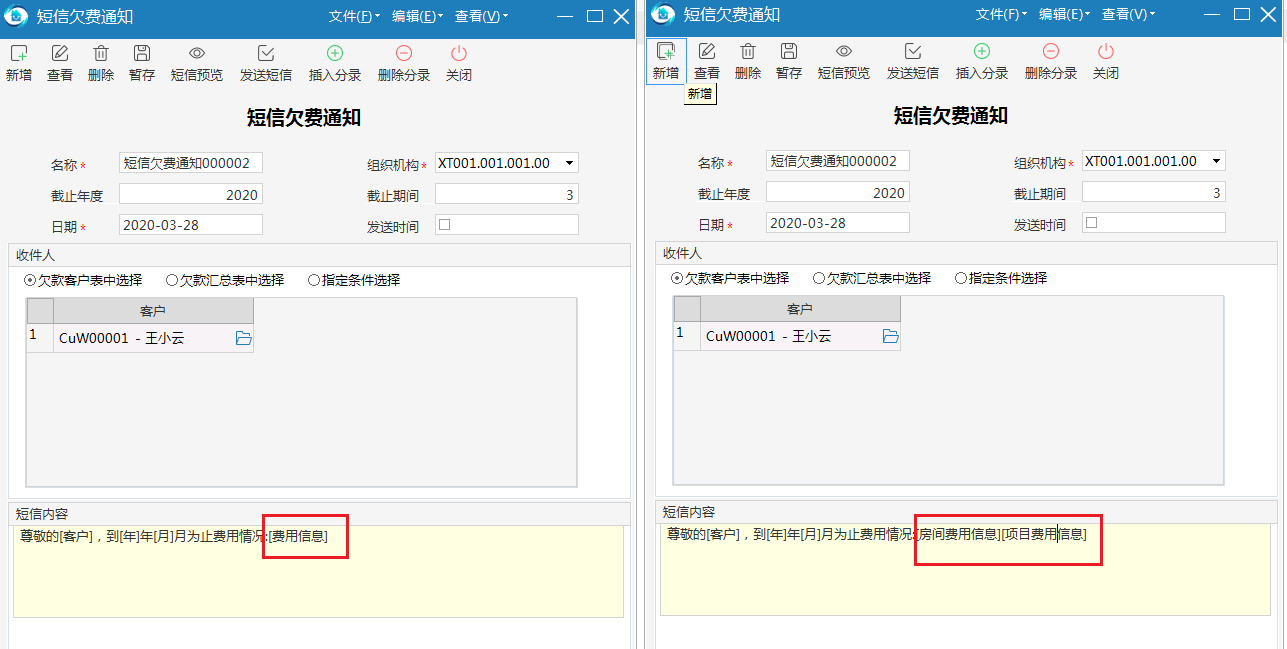The image size is (1287, 649).
Task: Click 发送短信 icon in right window
Action: click(x=913, y=51)
